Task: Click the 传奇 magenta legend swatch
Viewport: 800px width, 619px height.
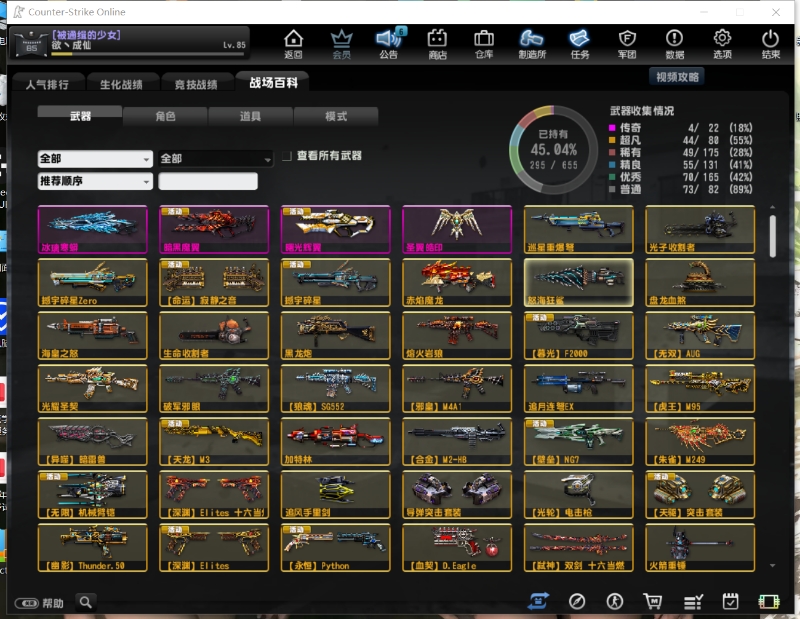Action: (612, 128)
